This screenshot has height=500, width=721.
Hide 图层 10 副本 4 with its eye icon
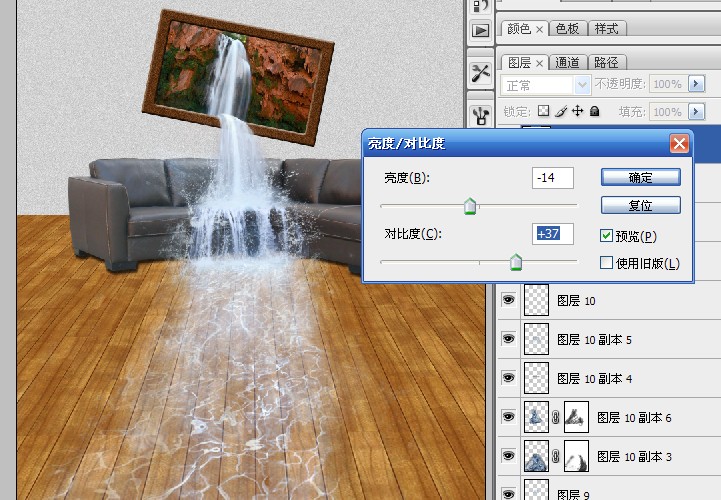(508, 378)
